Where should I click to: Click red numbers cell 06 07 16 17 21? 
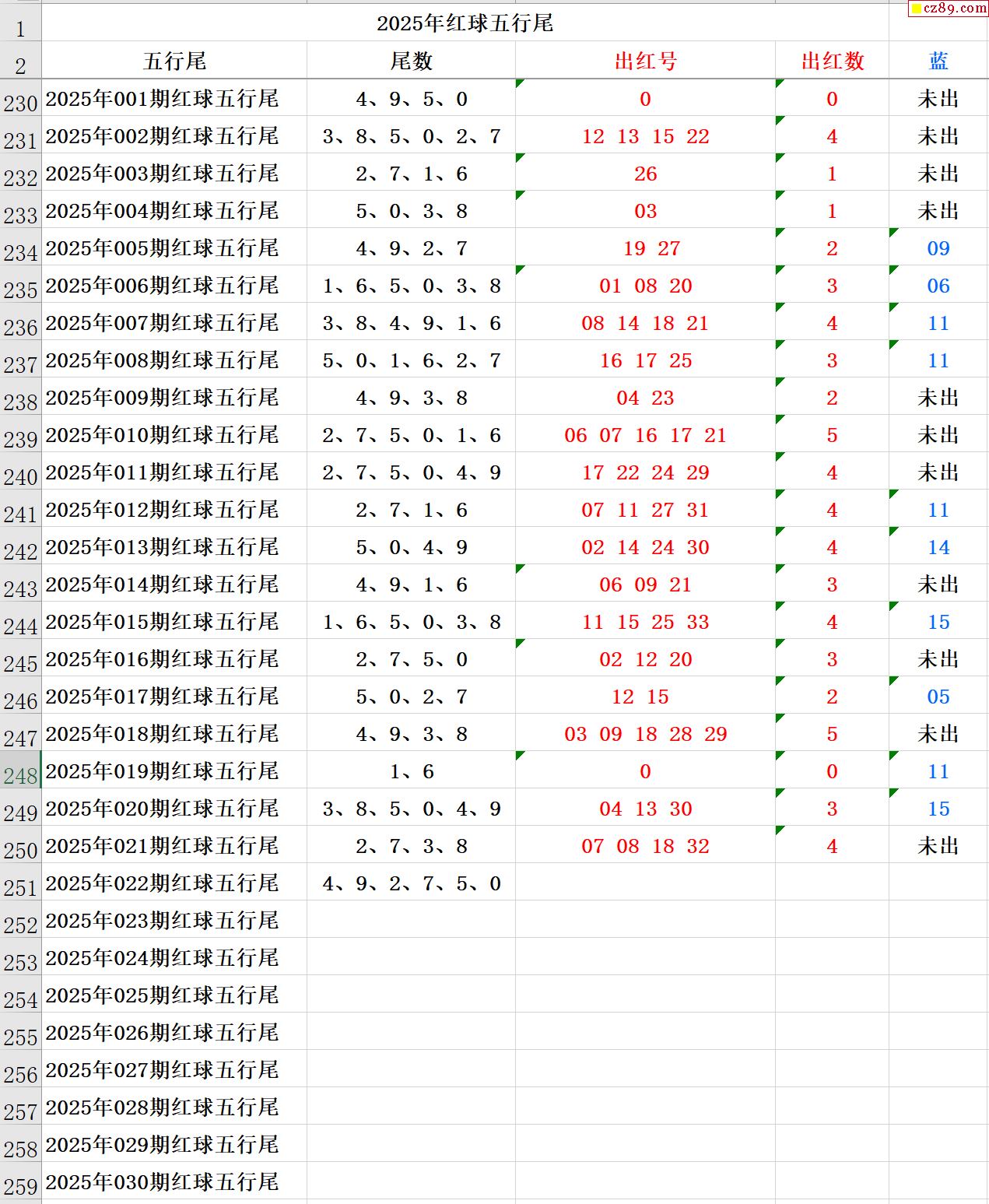[645, 435]
